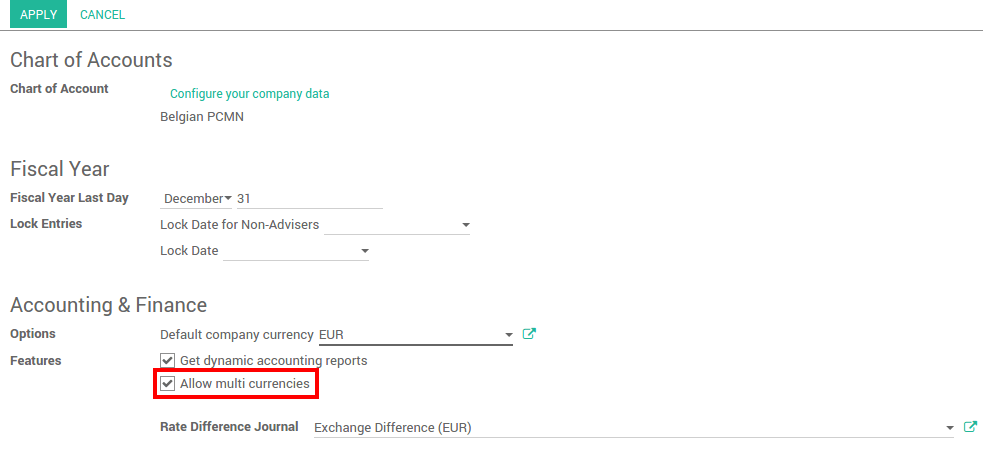Click the Get dynamic accounting reports label
This screenshot has height=459, width=983.
click(x=273, y=360)
